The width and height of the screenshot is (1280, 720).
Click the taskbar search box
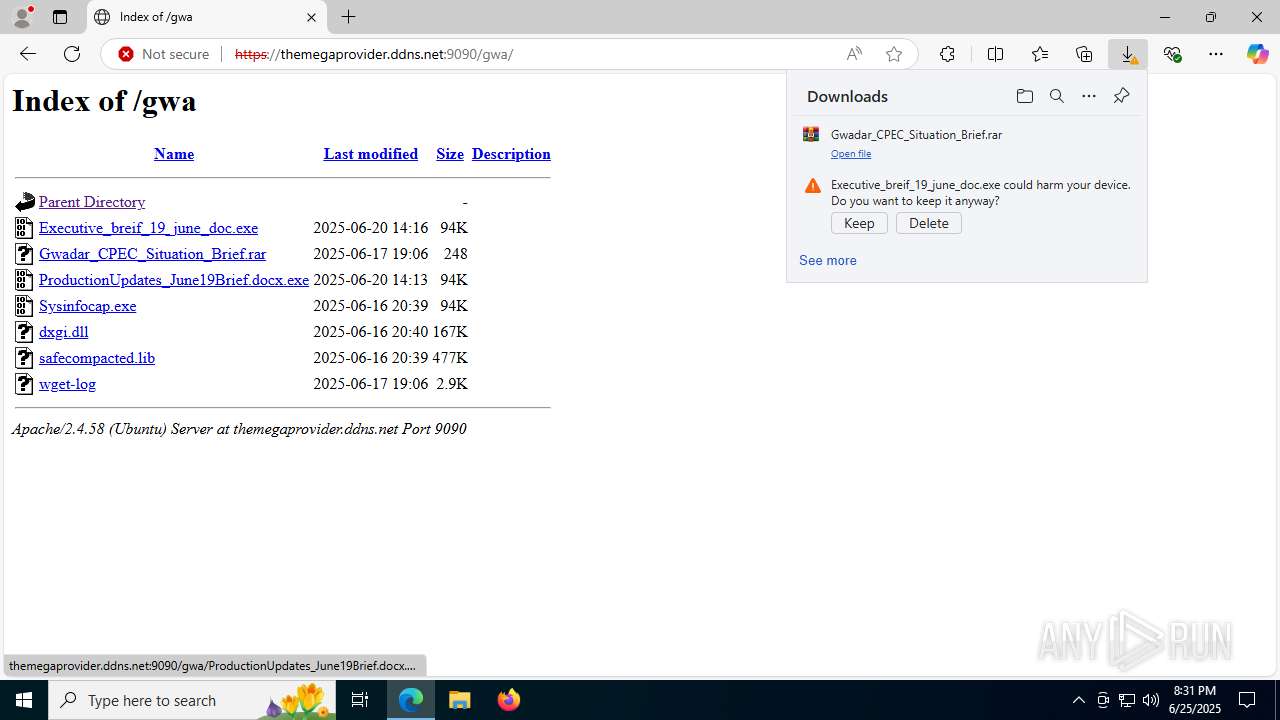(192, 700)
